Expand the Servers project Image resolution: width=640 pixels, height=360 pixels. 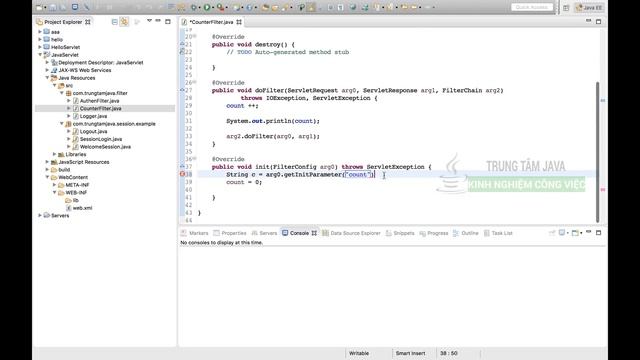click(x=40, y=216)
